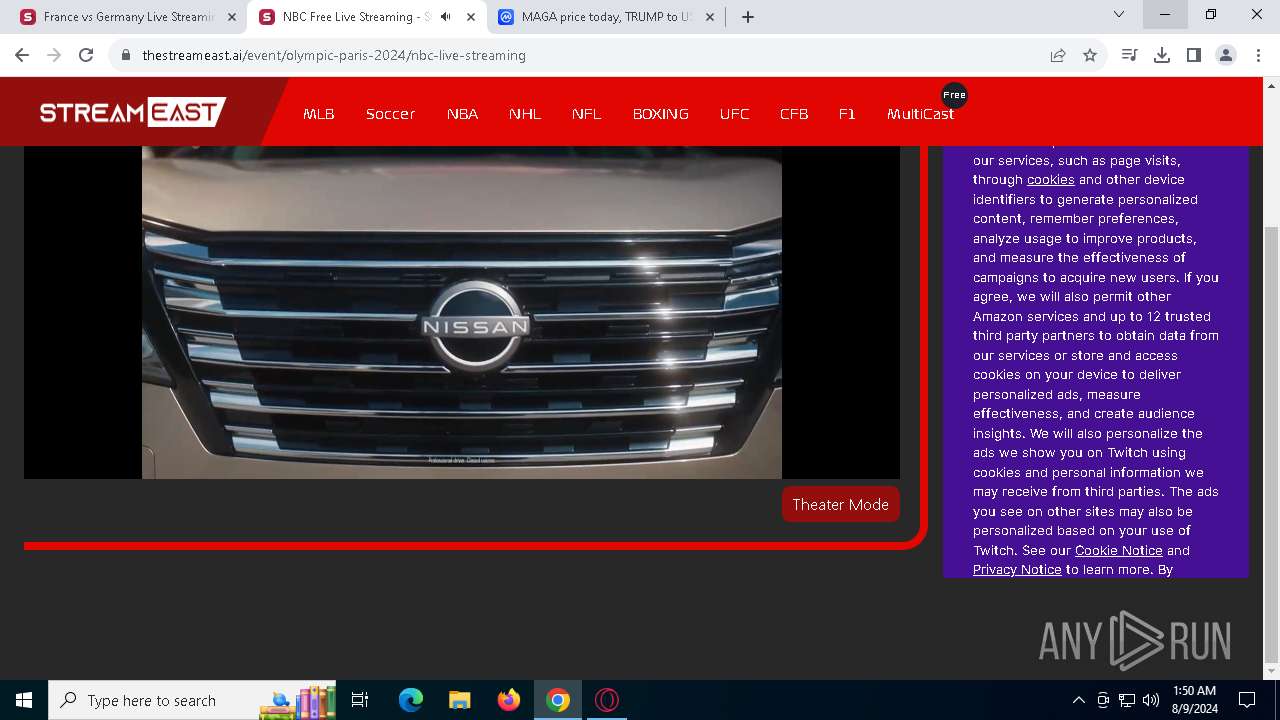Mute the NBC tab via speaker icon
The height and width of the screenshot is (720, 1280).
(x=445, y=17)
